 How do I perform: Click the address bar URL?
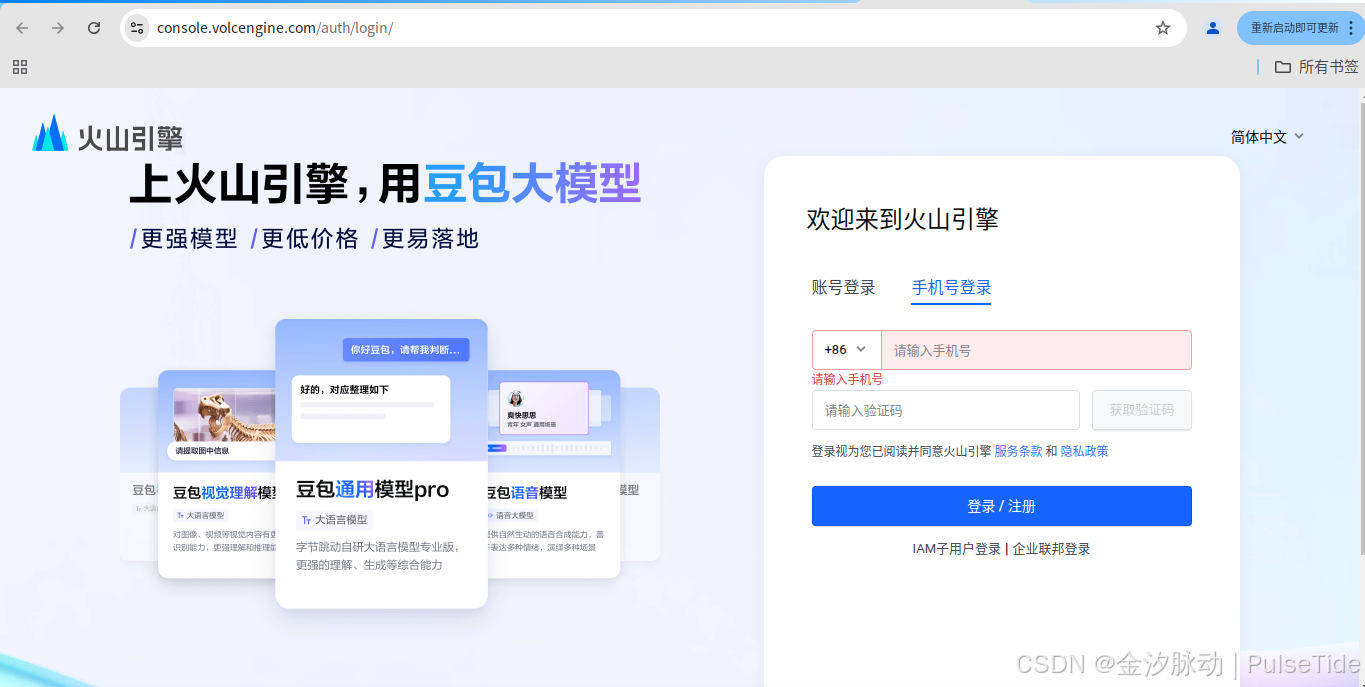pyautogui.click(x=275, y=28)
